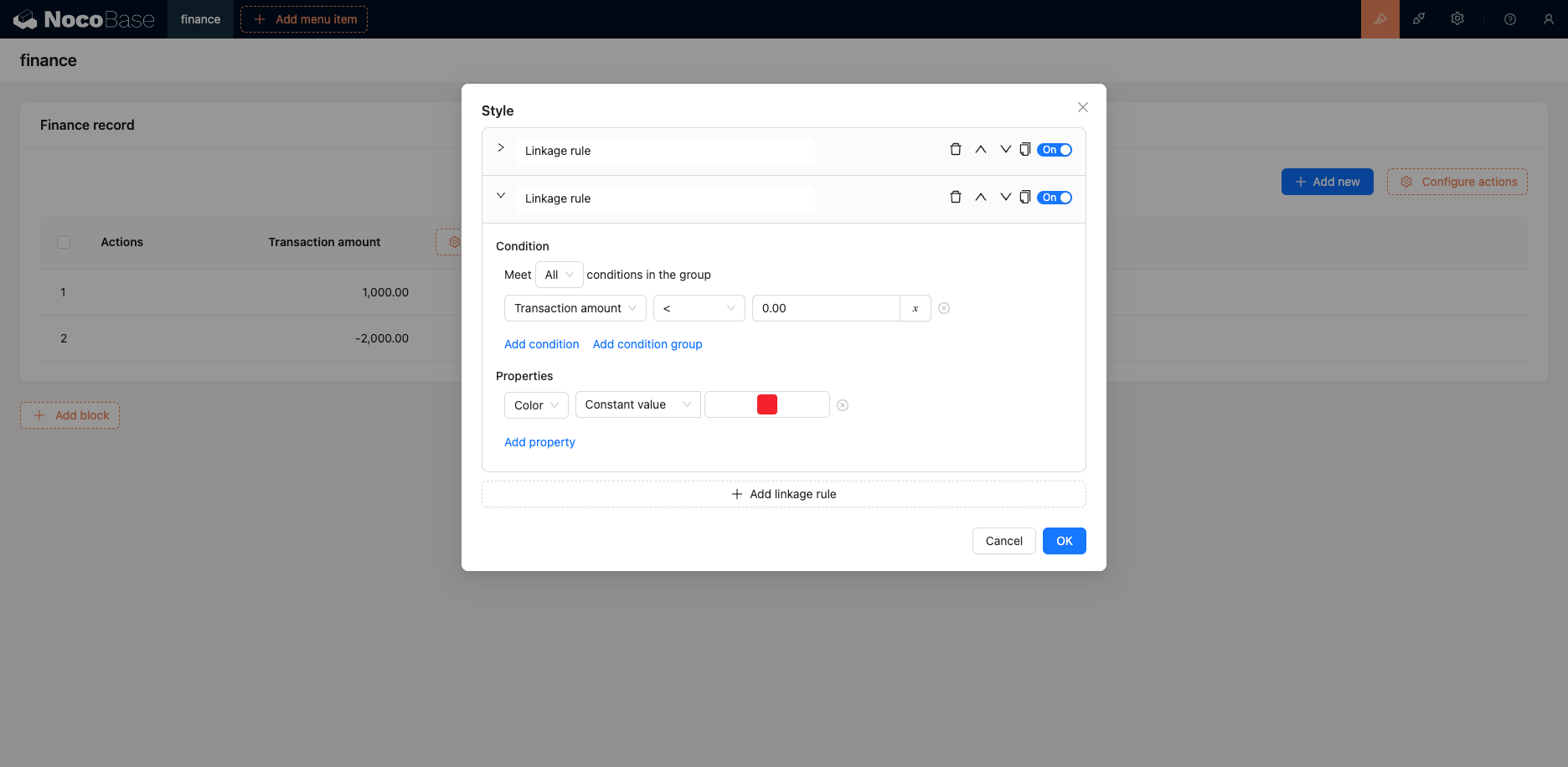Viewport: 1568px width, 767px height.
Task: Click Add menu item in top navigation
Action: coord(304,19)
